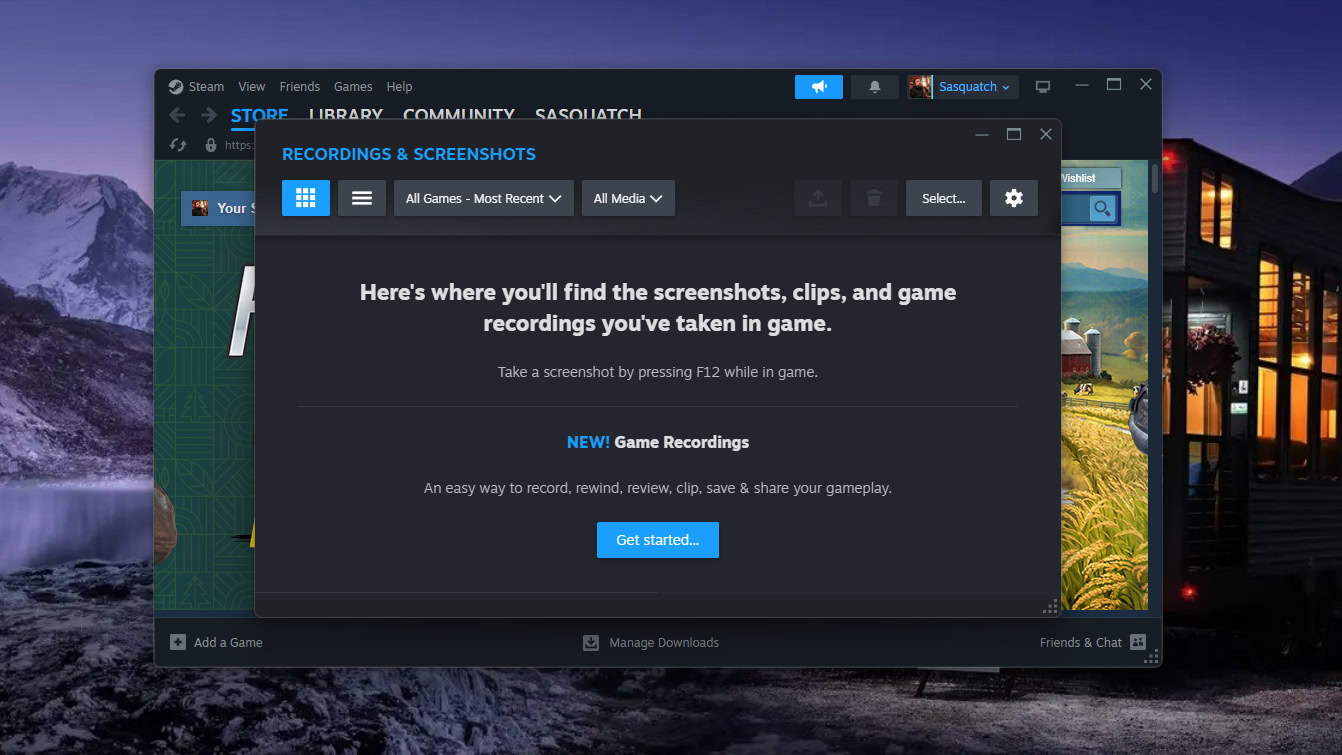Switch to the STORE tab
The image size is (1342, 755).
(x=260, y=114)
